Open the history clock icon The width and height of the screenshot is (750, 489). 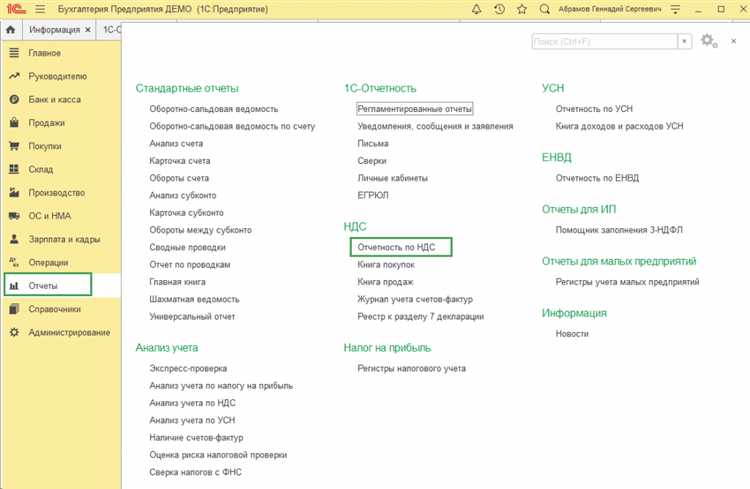(499, 9)
